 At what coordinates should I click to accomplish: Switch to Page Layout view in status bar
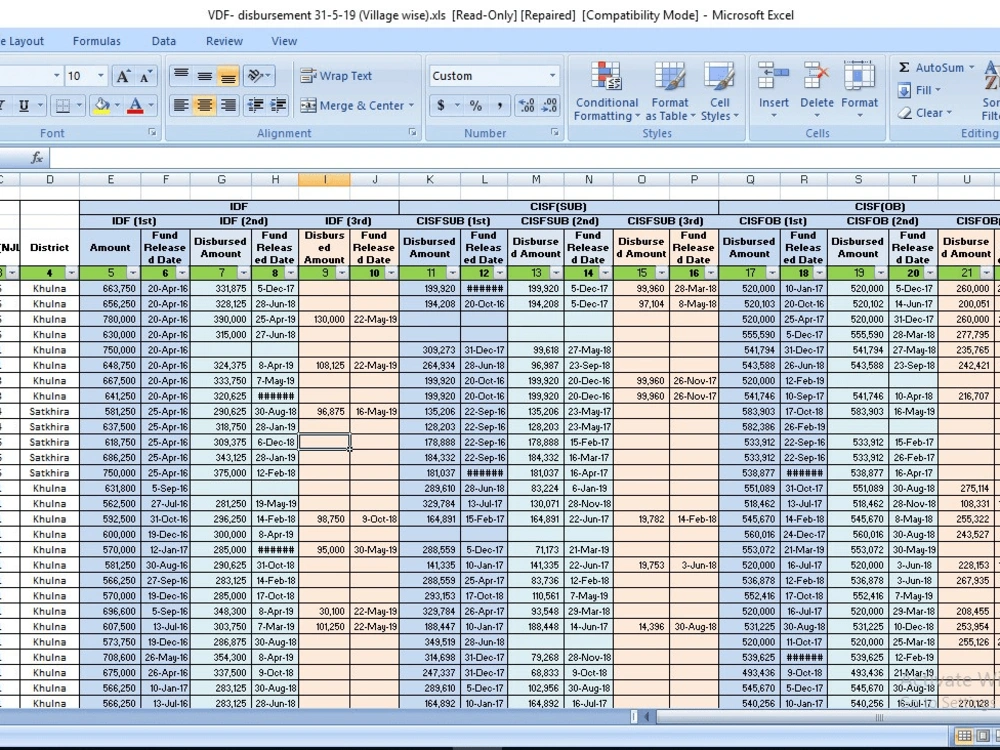(982, 736)
